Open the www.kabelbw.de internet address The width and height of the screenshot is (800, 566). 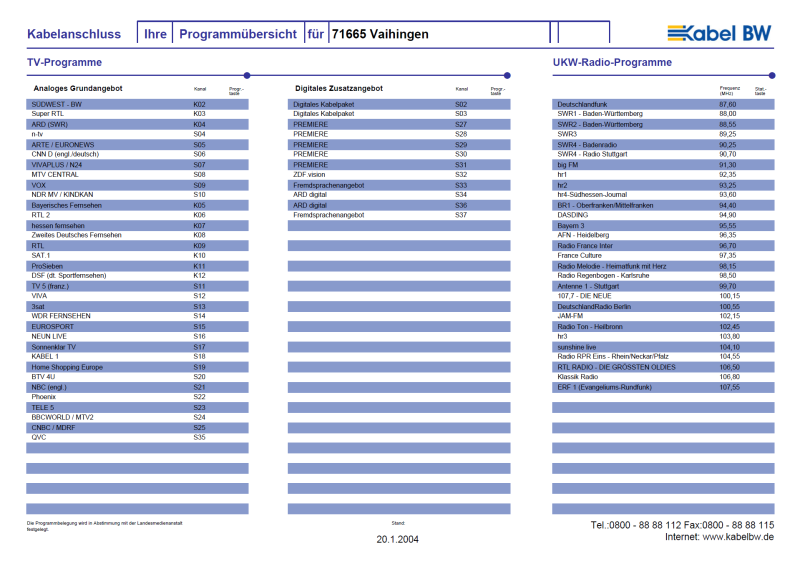click(738, 537)
